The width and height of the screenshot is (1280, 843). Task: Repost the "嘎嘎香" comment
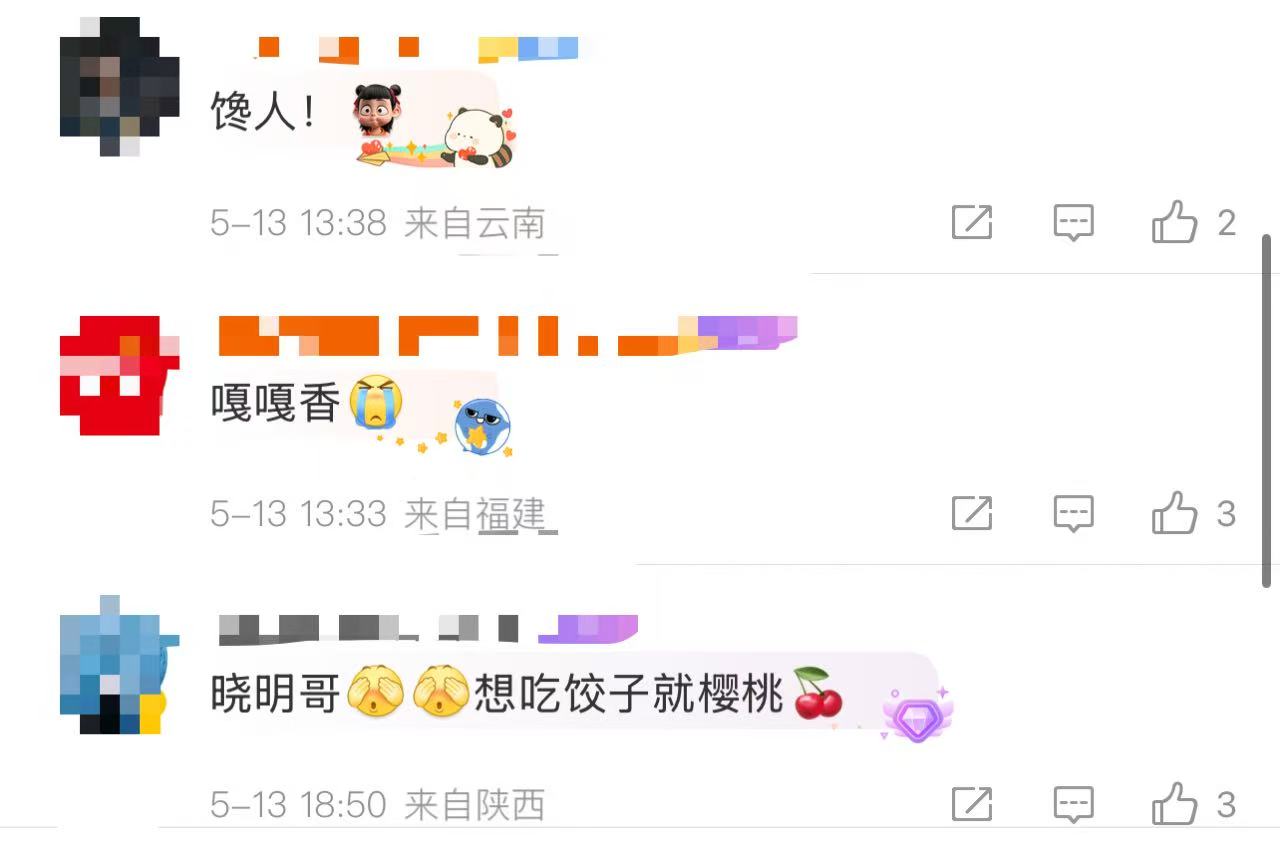(971, 513)
